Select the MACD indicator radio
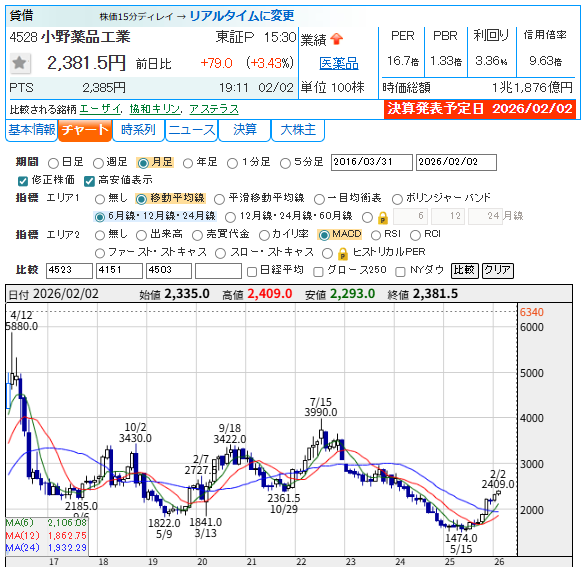 (x=324, y=235)
